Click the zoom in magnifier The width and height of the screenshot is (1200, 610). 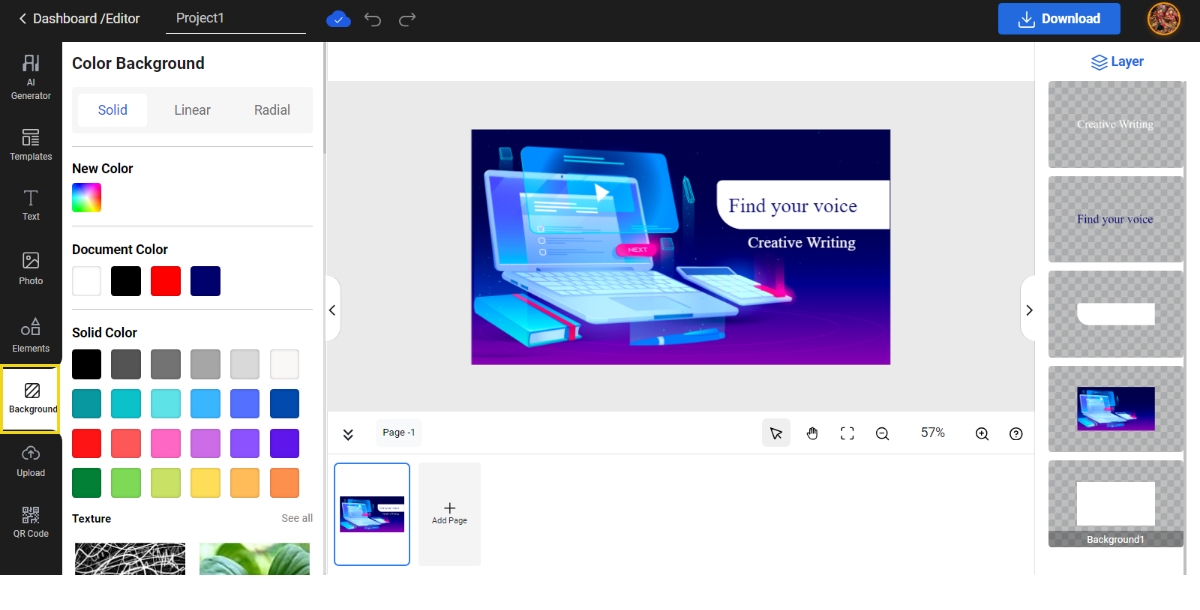(x=982, y=433)
